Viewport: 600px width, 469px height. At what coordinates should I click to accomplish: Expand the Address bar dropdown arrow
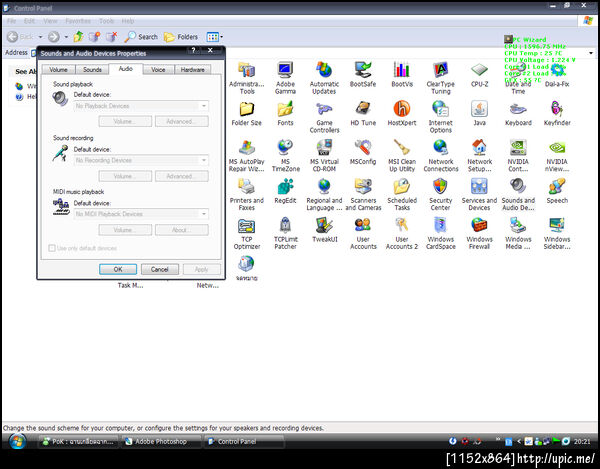click(591, 53)
